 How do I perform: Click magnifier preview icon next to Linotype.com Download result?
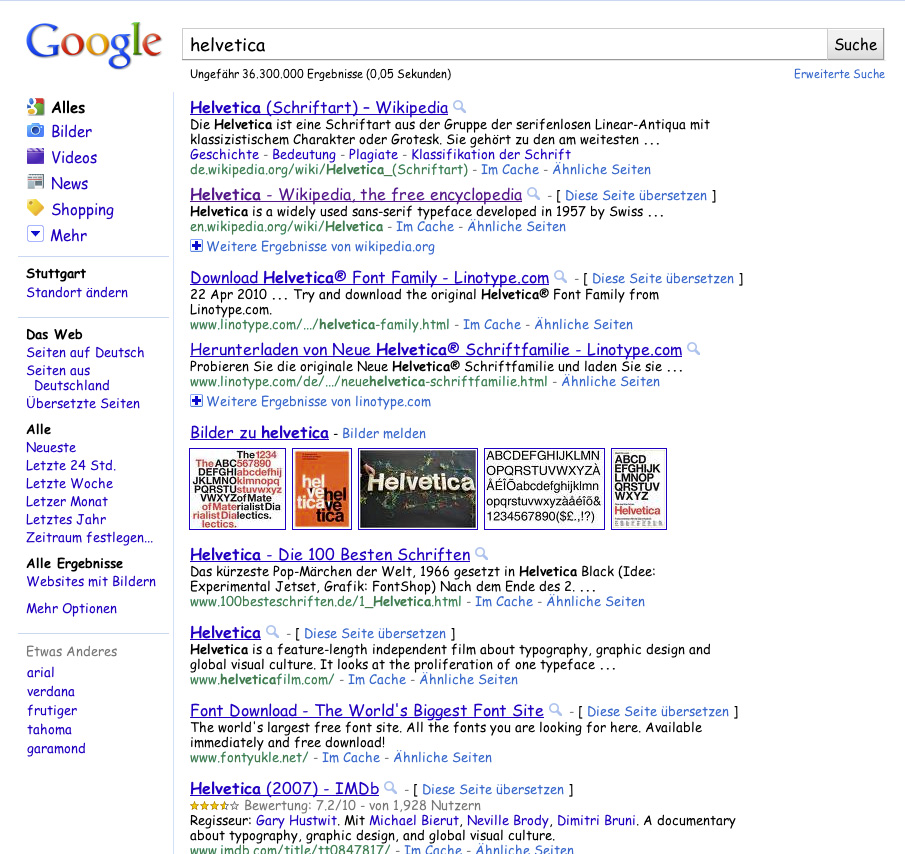[560, 276]
